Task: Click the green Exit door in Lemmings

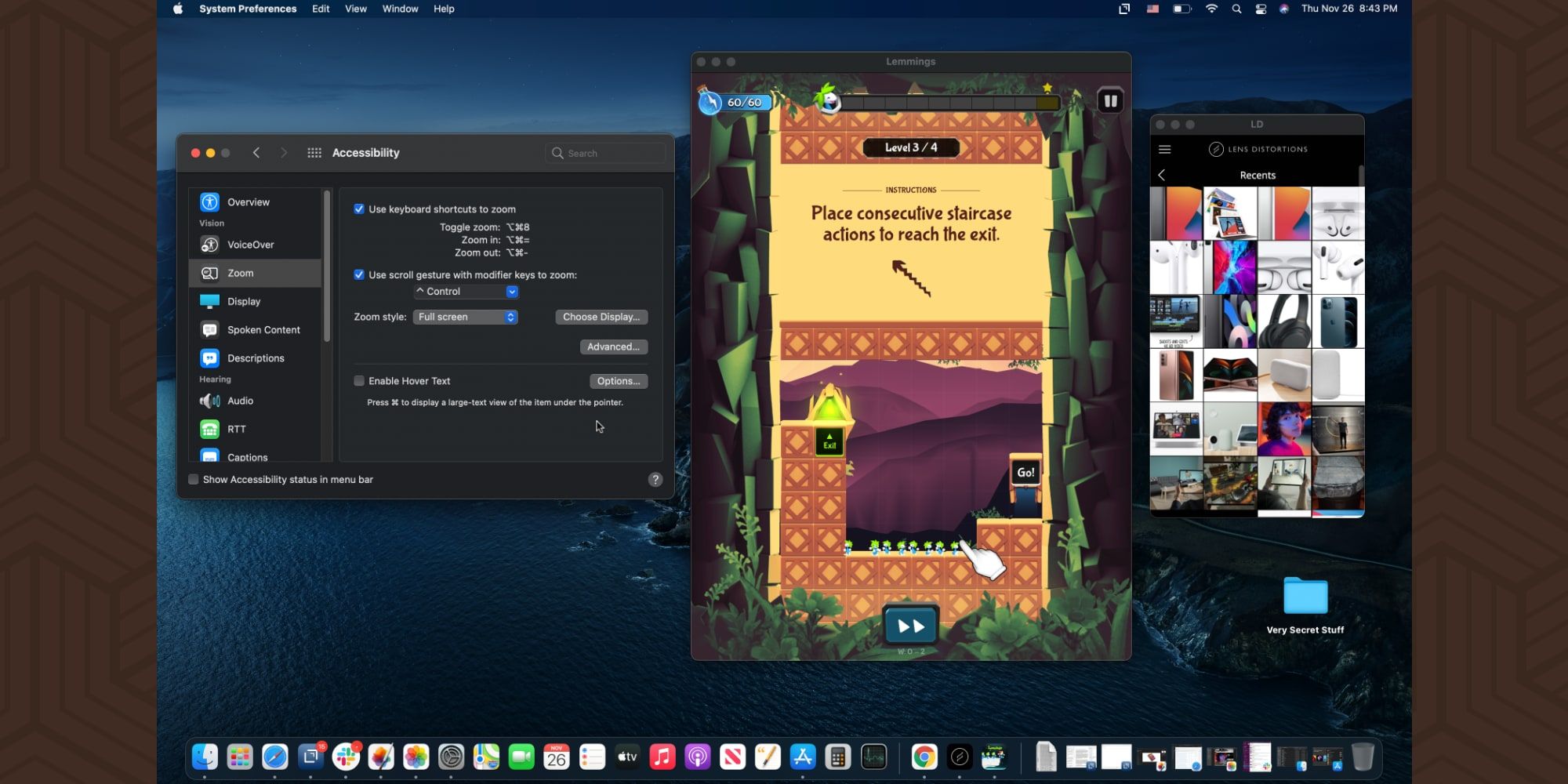Action: (829, 441)
